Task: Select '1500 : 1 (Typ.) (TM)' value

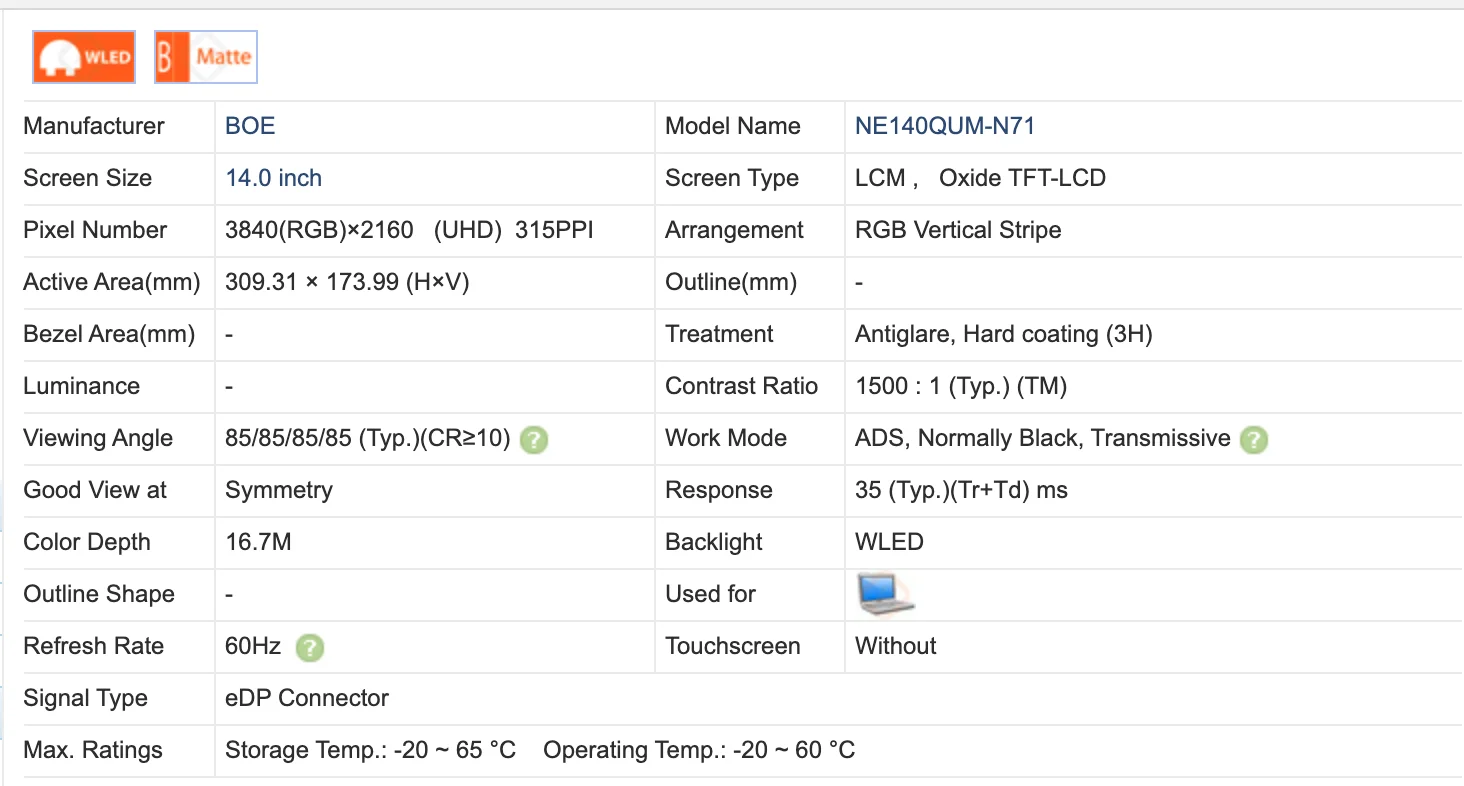Action: tap(961, 386)
